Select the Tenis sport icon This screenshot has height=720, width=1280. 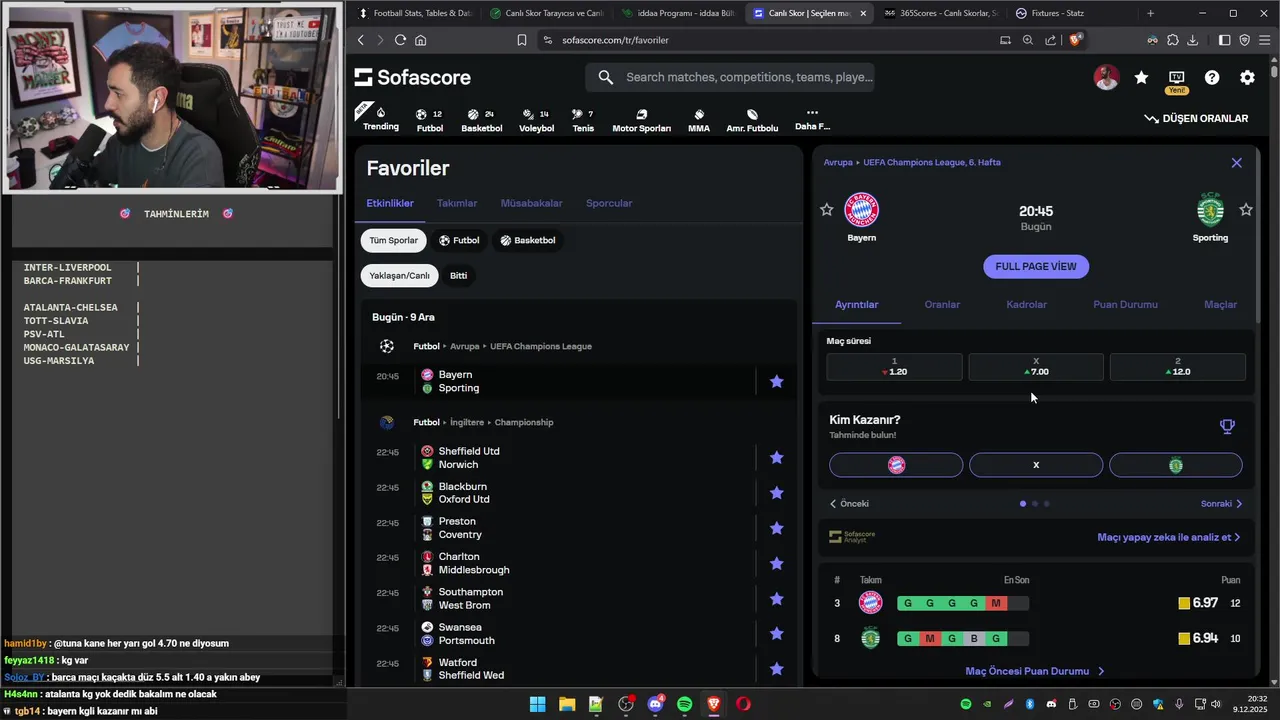(x=583, y=120)
